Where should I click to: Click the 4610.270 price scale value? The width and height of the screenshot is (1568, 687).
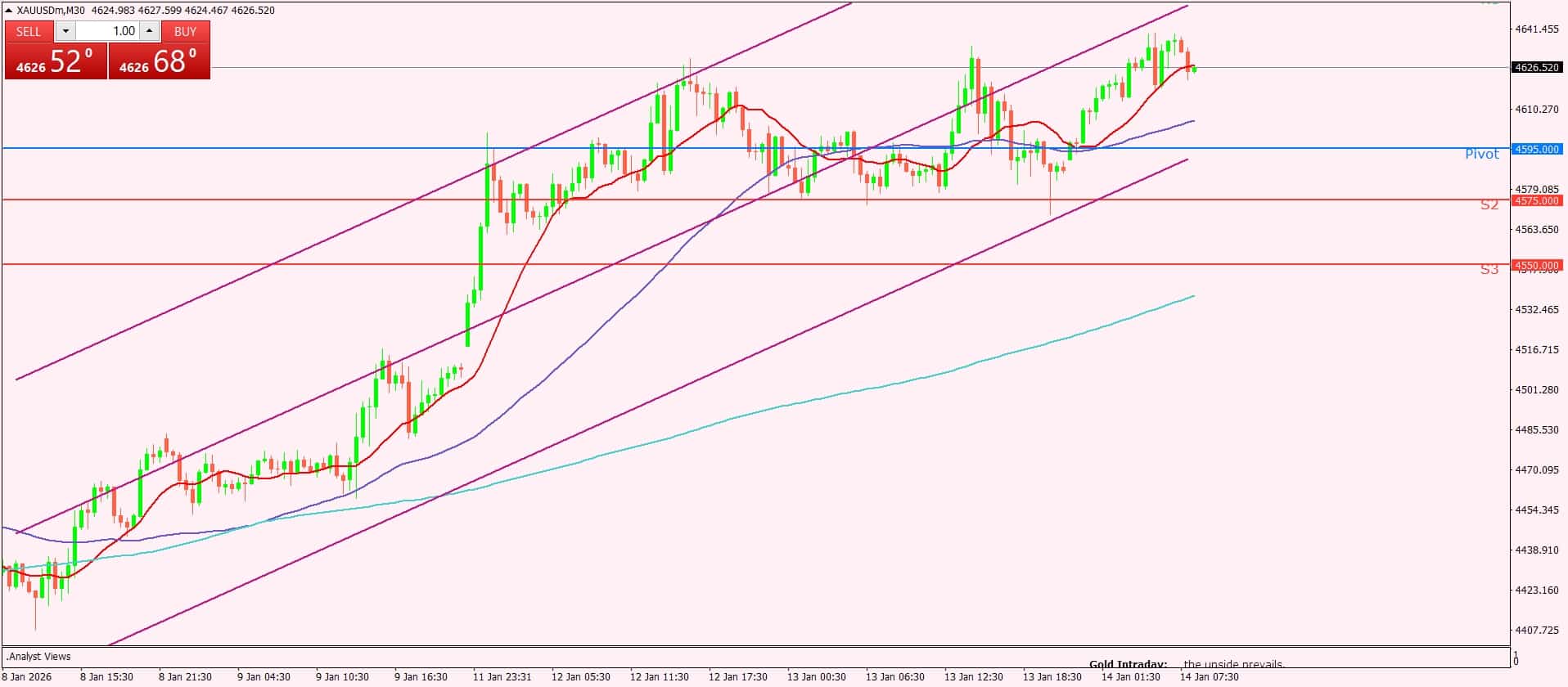click(1537, 109)
